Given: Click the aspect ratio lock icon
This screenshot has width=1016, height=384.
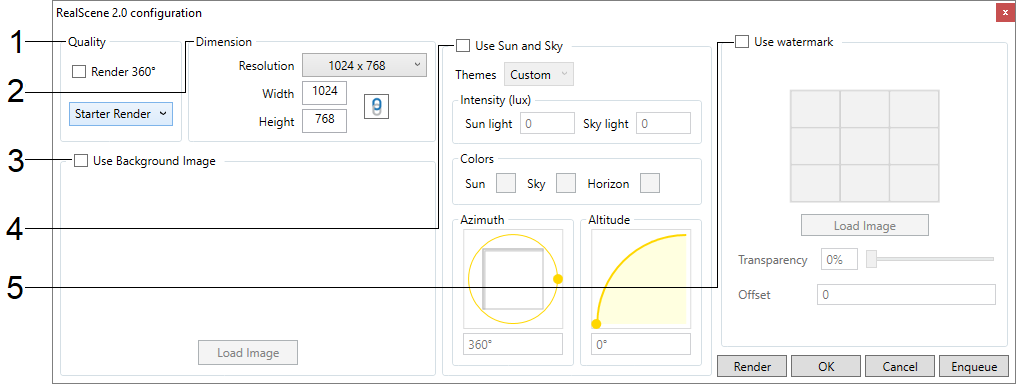Looking at the screenshot, I should click(x=376, y=107).
